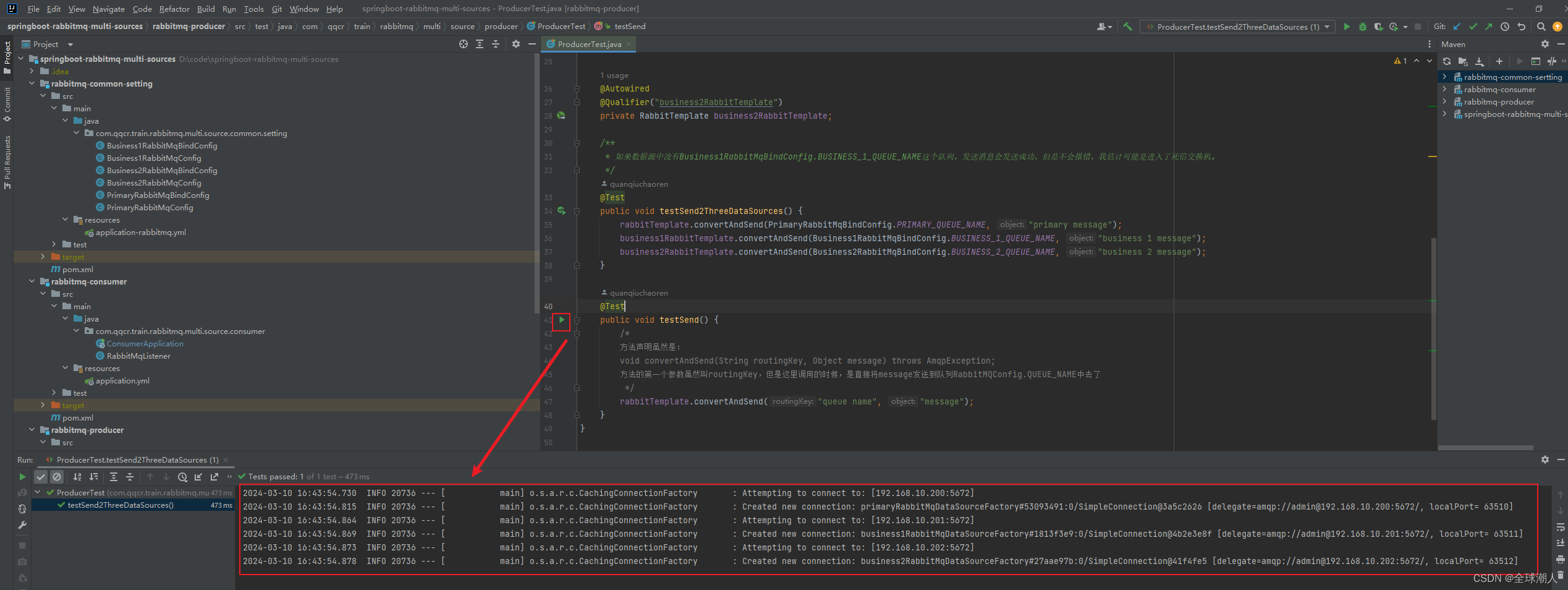Click rabbitmq-producer breadcrumb
The height and width of the screenshot is (590, 1568).
click(x=189, y=26)
